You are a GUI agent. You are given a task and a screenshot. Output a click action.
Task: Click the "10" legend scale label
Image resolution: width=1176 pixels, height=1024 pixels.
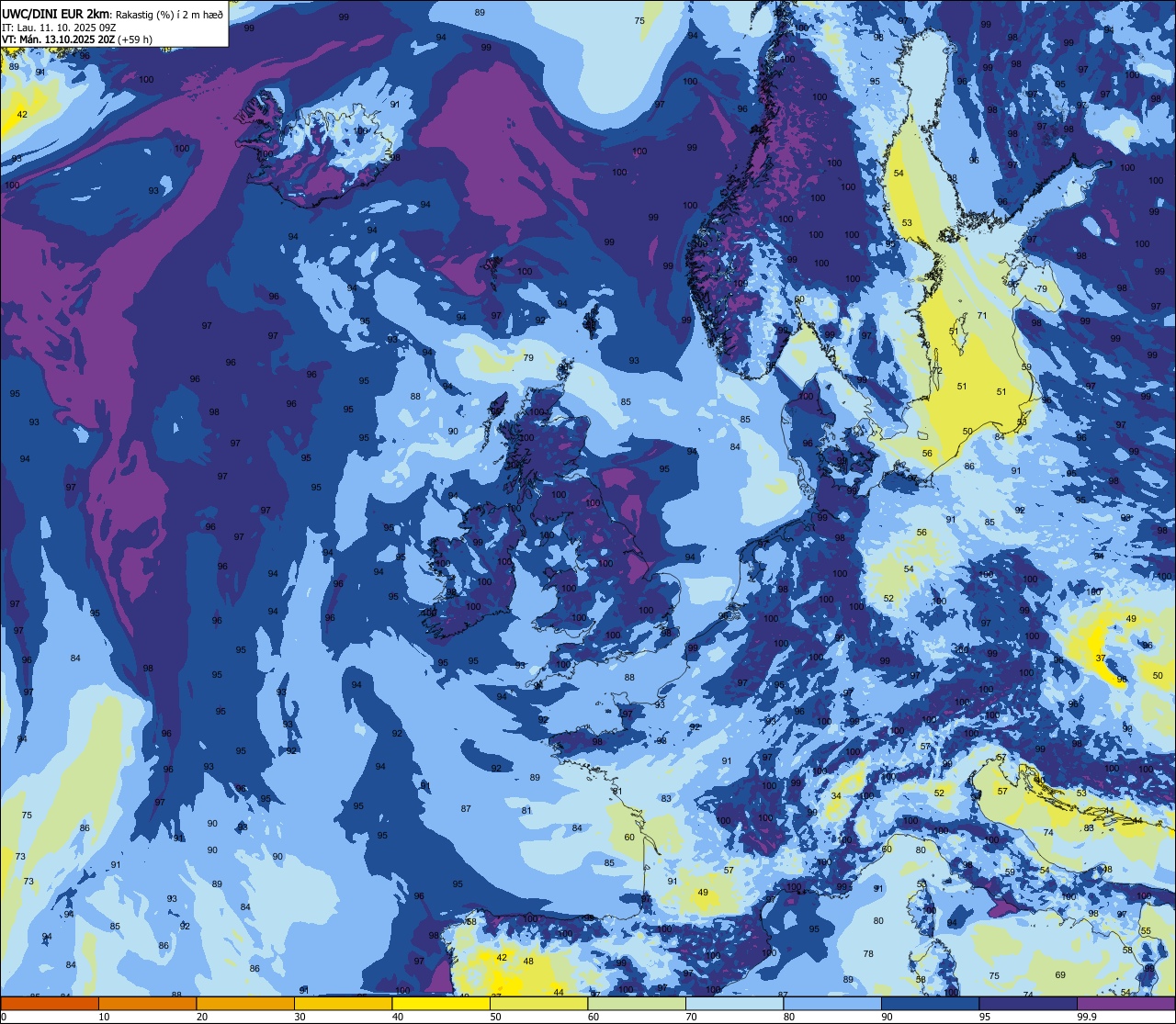click(x=104, y=1017)
